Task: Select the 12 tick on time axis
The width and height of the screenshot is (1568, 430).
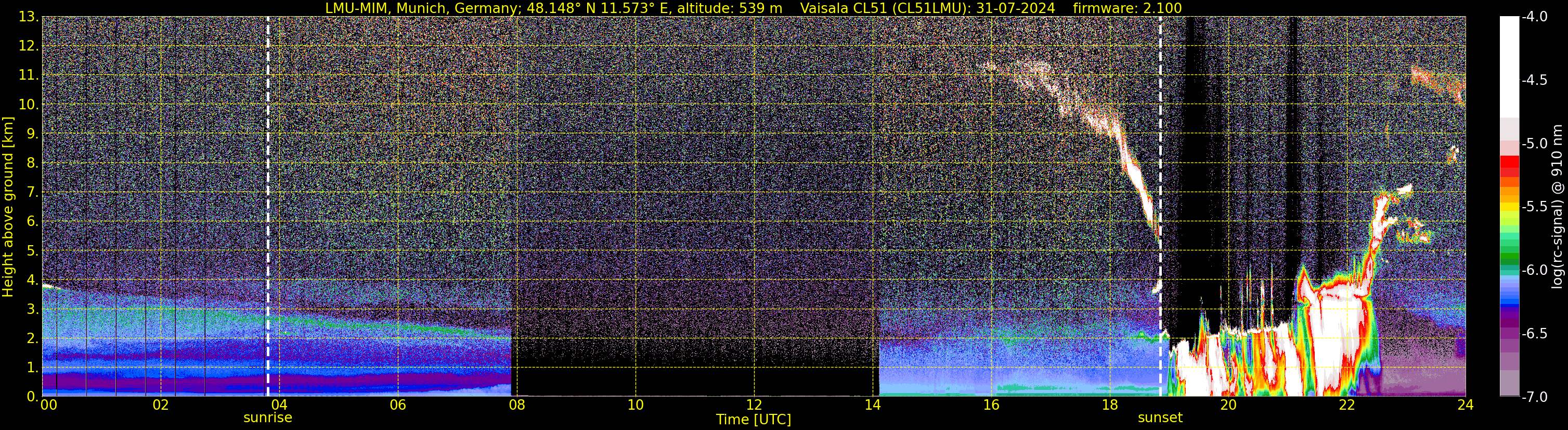Action: (754, 405)
